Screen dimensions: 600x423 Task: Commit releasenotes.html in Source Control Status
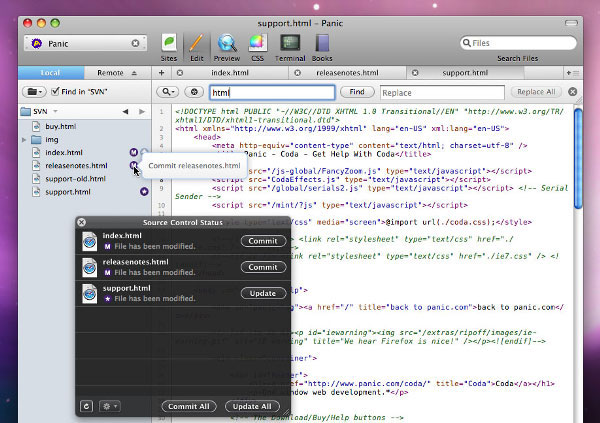pyautogui.click(x=263, y=267)
